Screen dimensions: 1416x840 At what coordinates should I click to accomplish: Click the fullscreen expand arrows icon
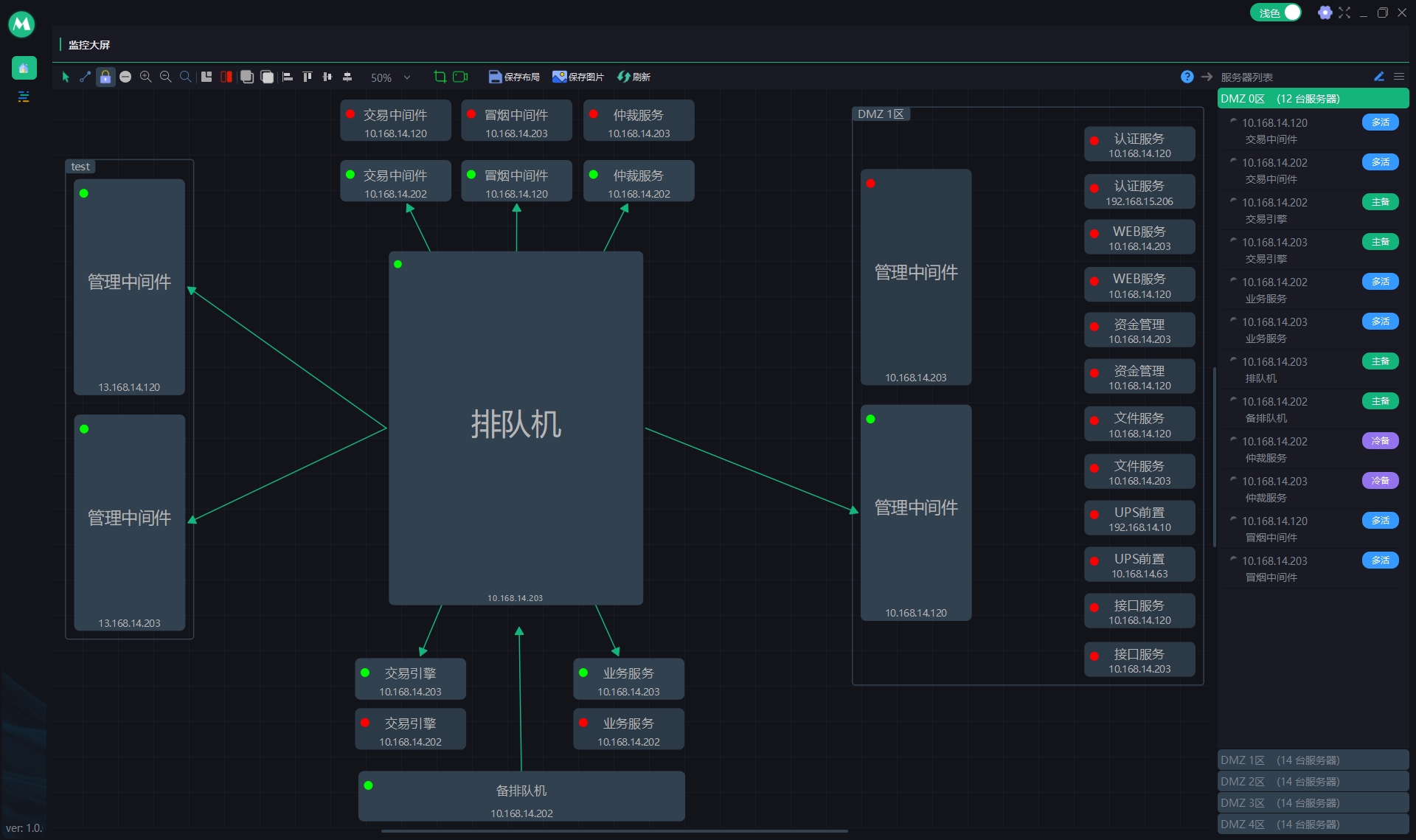pyautogui.click(x=1344, y=13)
